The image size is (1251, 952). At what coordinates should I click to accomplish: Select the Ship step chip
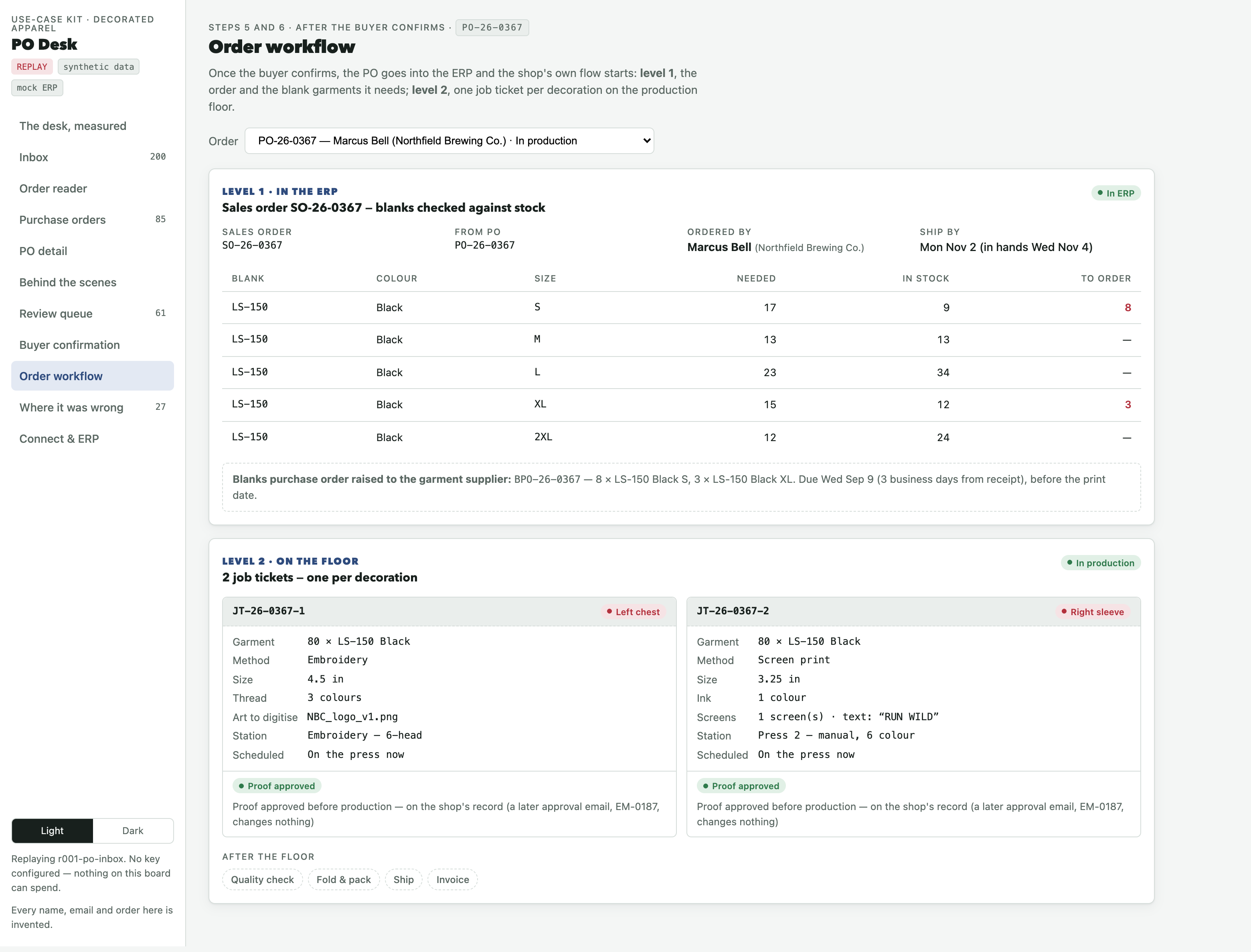403,879
